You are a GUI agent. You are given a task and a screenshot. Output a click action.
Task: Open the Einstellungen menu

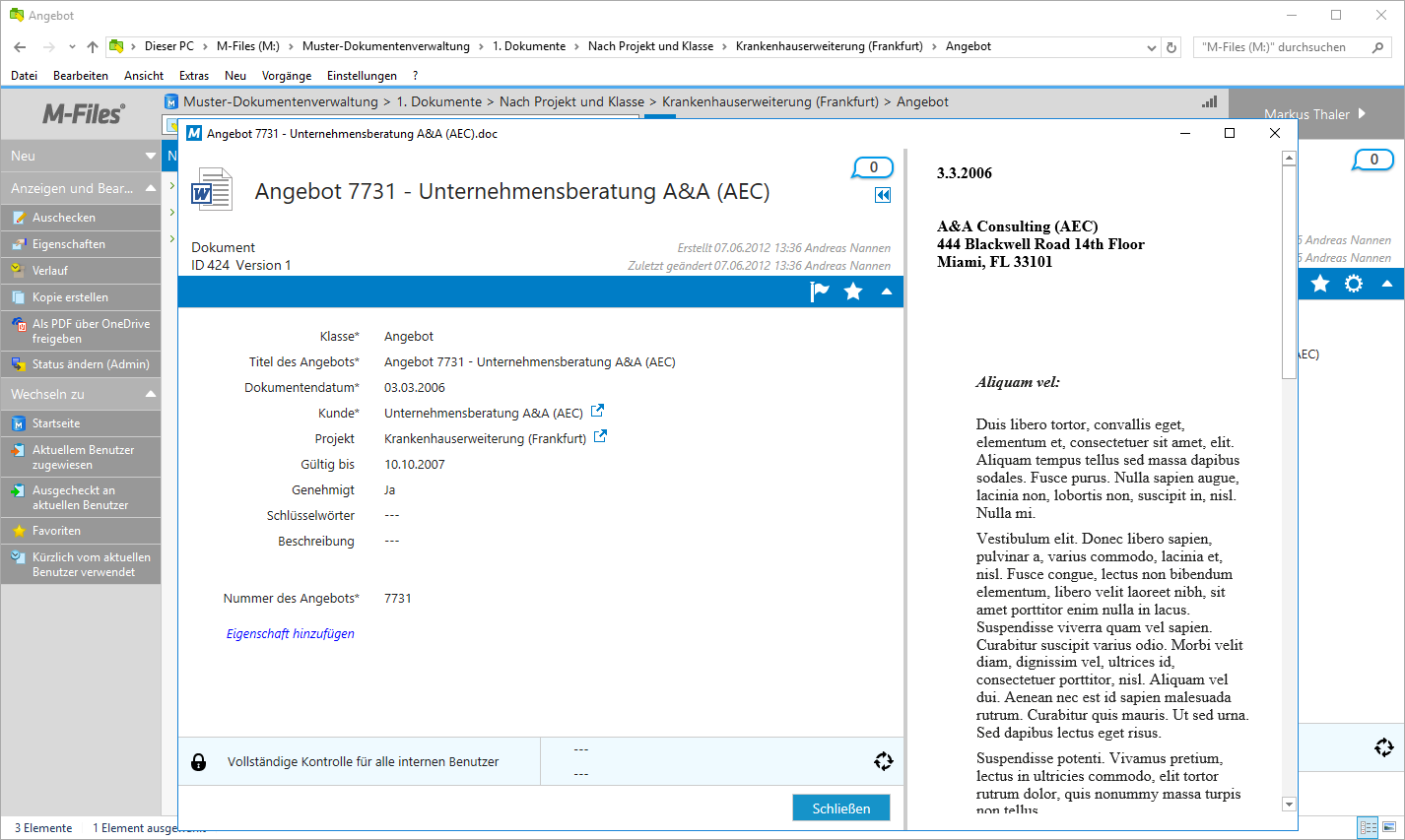tap(362, 76)
